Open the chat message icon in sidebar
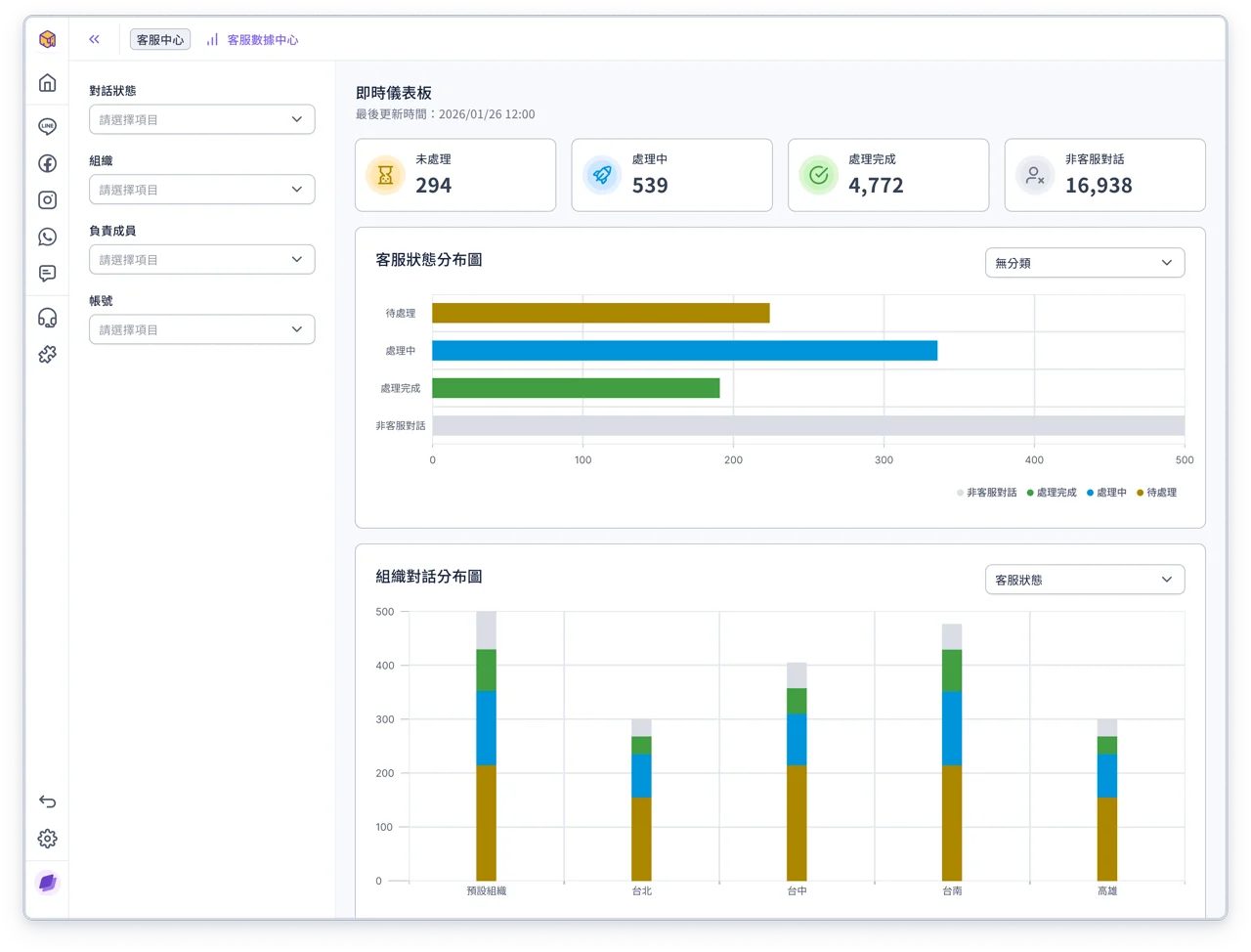1251x952 pixels. (x=47, y=274)
